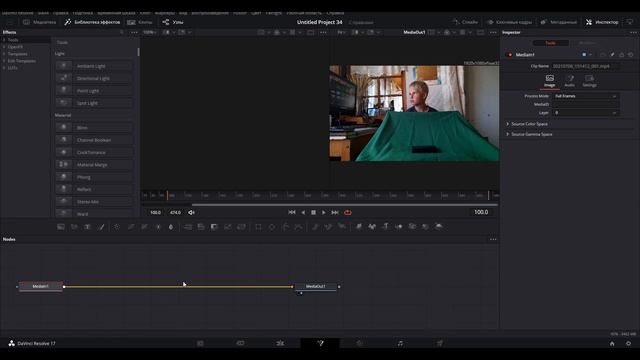
Task: Expand the OpenFX category in Effects
Action: click(x=4, y=47)
